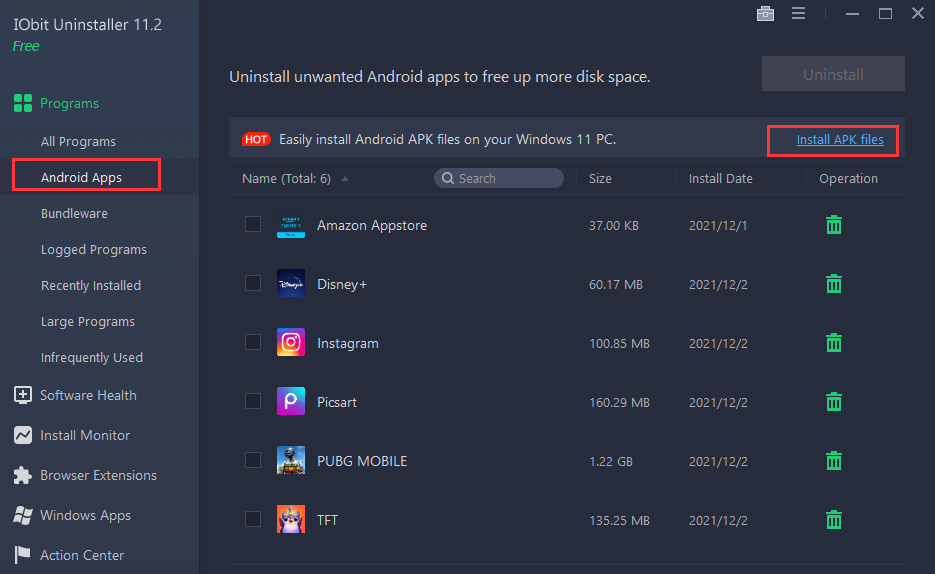Uninstall PUBG MOBILE with trash icon
Viewport: 935px width, 574px height.
tap(834, 461)
